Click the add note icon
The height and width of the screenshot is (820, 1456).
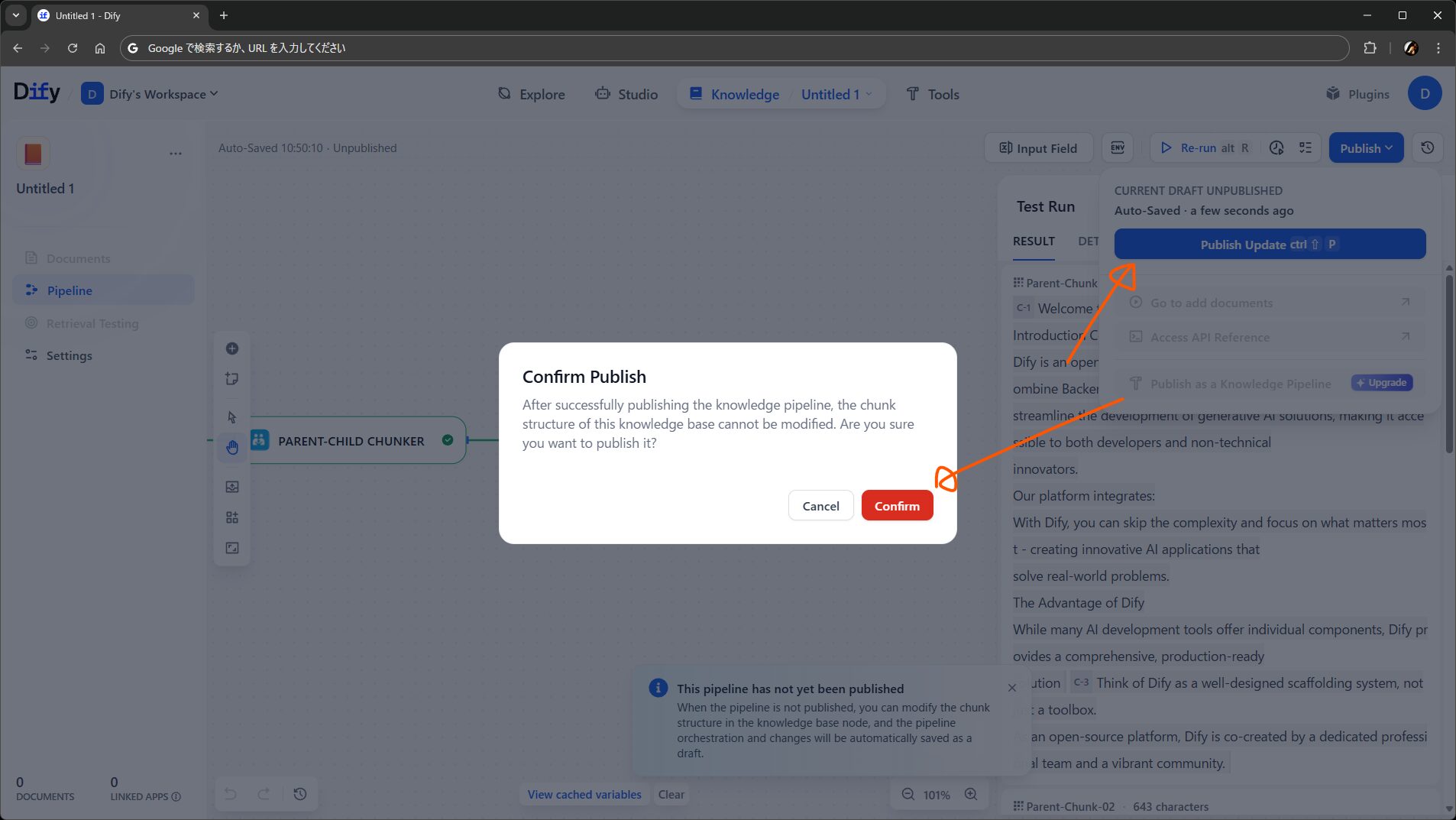232,379
